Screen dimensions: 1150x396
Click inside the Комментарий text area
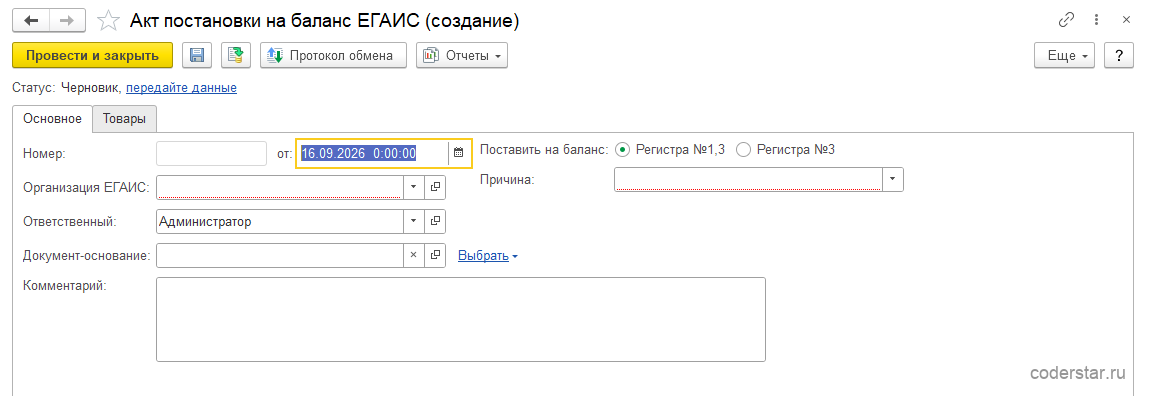pyautogui.click(x=461, y=319)
